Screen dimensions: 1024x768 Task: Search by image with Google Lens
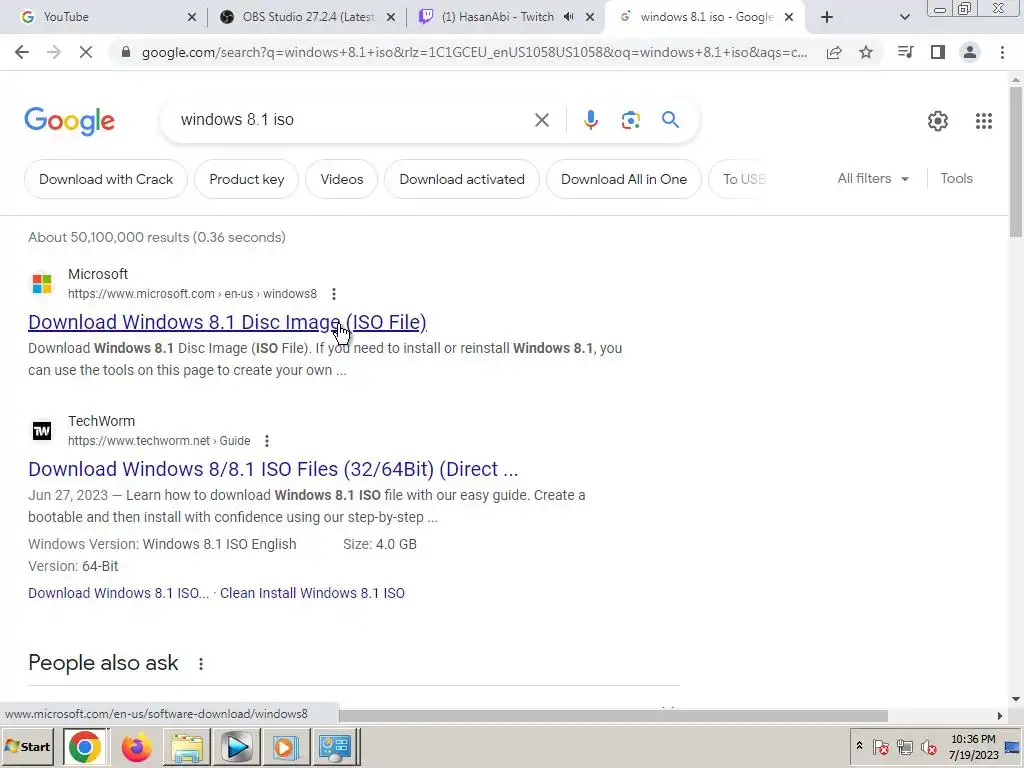(630, 120)
